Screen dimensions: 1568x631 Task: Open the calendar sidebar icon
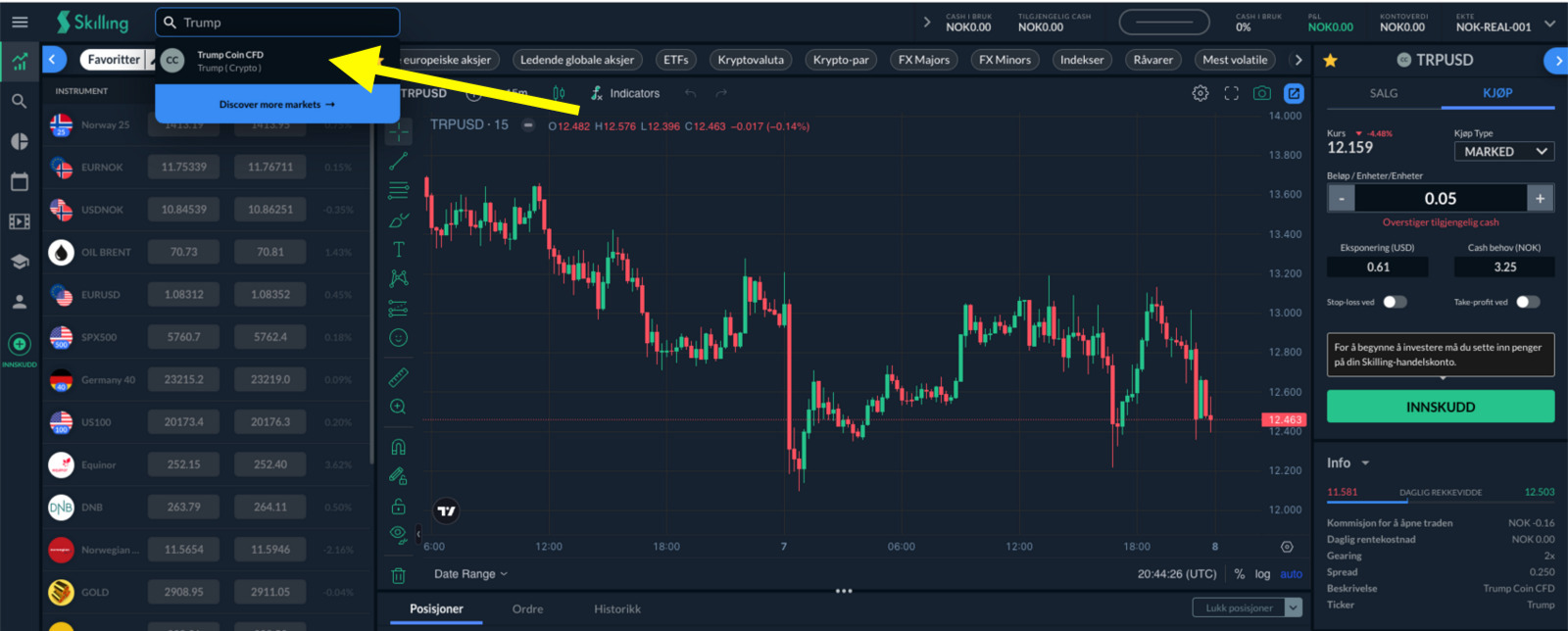pos(20,181)
